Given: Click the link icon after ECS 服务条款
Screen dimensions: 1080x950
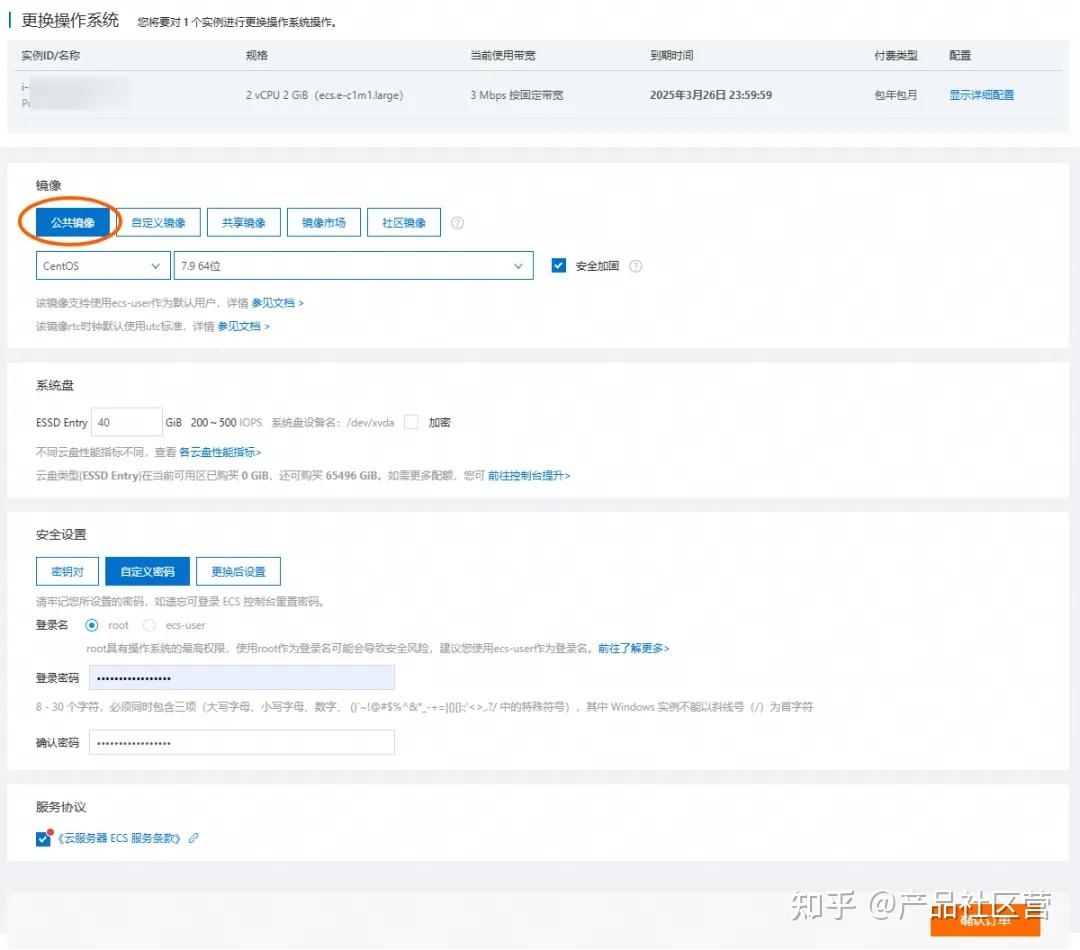Looking at the screenshot, I should pos(193,838).
